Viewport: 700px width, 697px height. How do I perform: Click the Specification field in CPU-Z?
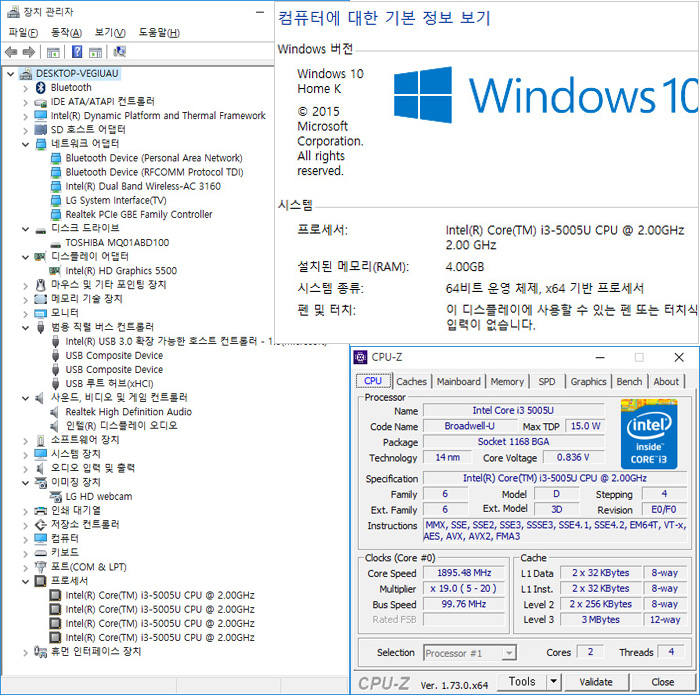tap(555, 478)
